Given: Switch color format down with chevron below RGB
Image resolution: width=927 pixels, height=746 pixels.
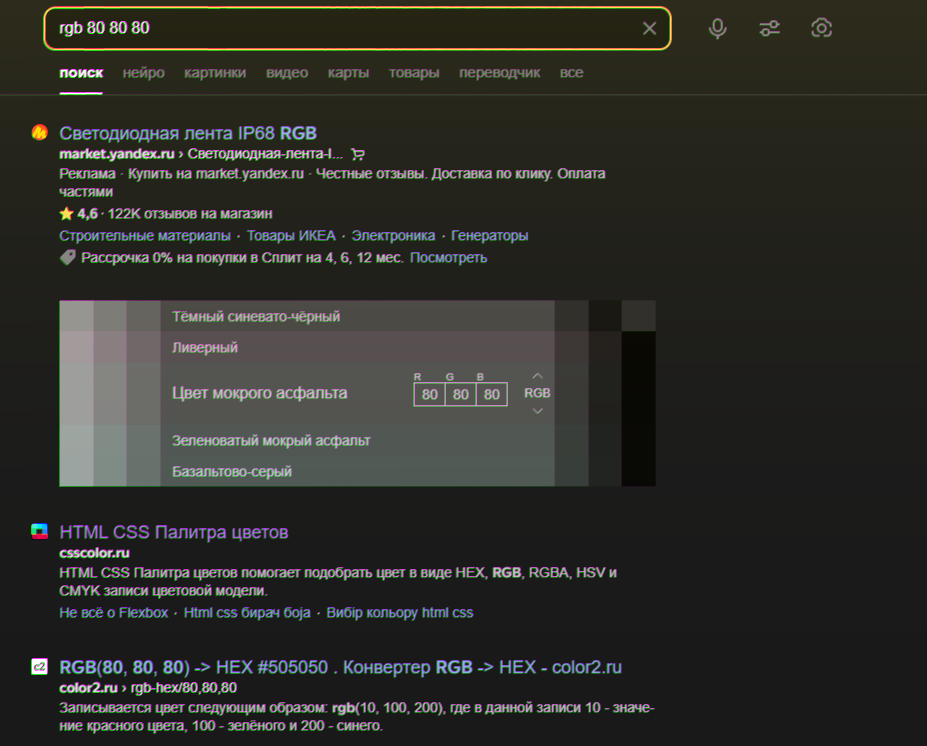Looking at the screenshot, I should [x=537, y=411].
